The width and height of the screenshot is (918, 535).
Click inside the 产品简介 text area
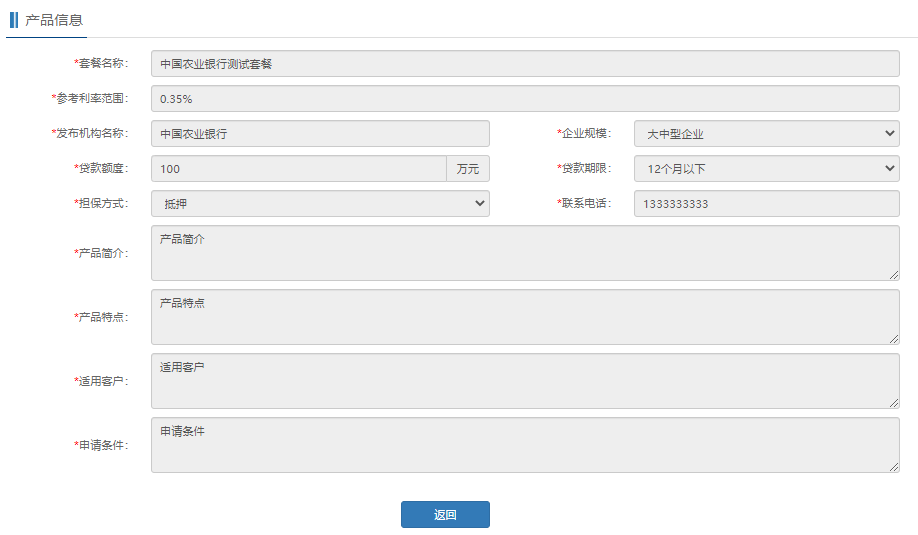pyautogui.click(x=525, y=253)
